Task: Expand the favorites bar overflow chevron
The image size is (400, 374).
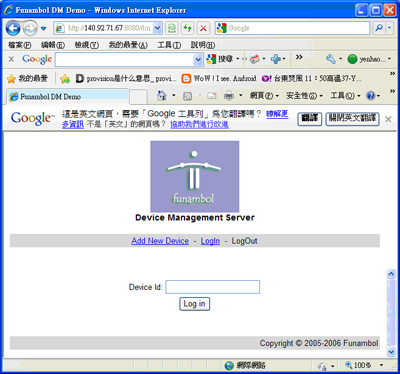Action: coord(392,73)
